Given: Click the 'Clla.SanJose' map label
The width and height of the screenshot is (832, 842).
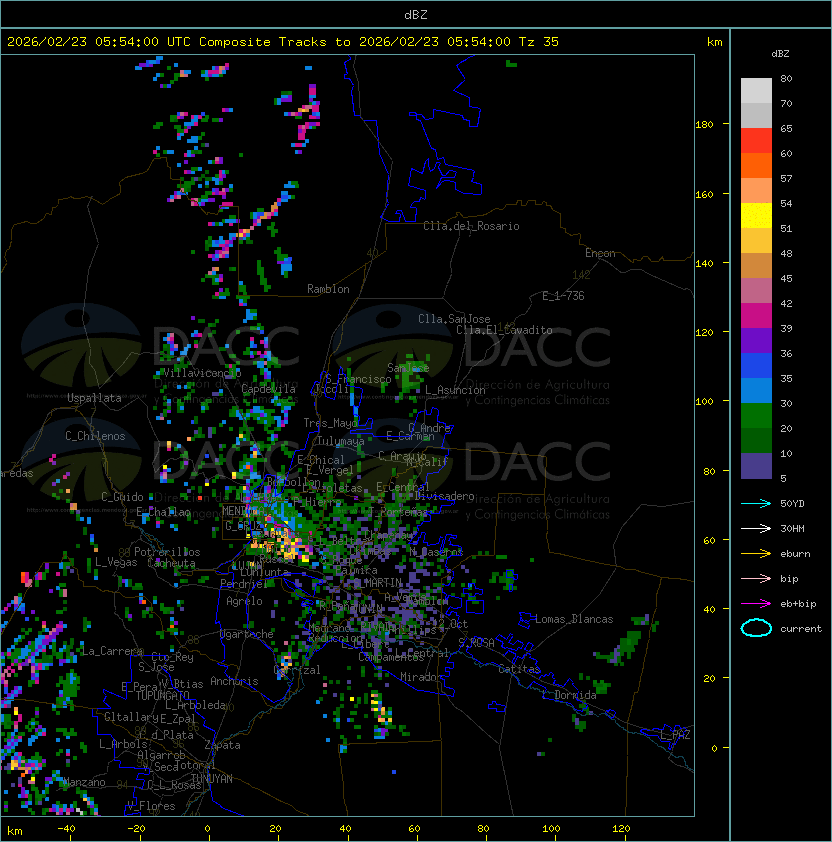Looking at the screenshot, I should click(x=454, y=319).
